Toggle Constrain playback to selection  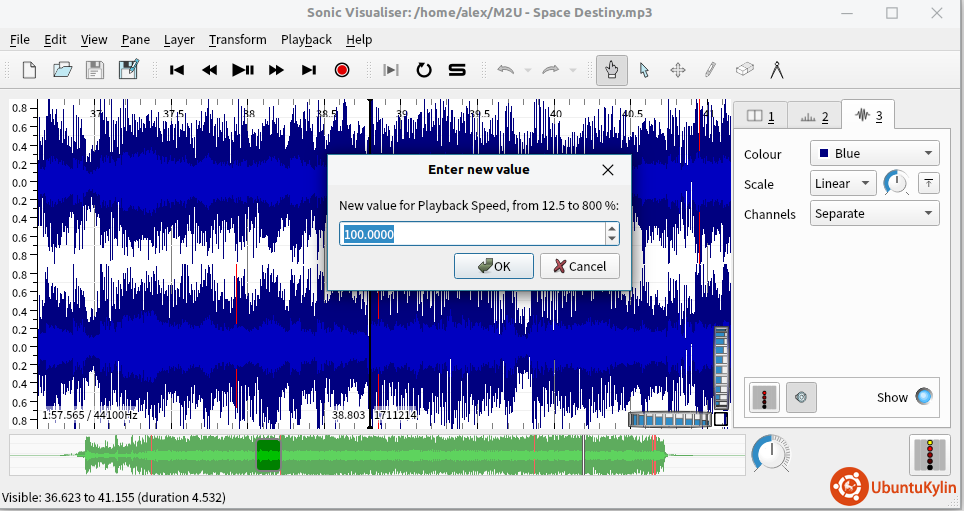pos(391,70)
